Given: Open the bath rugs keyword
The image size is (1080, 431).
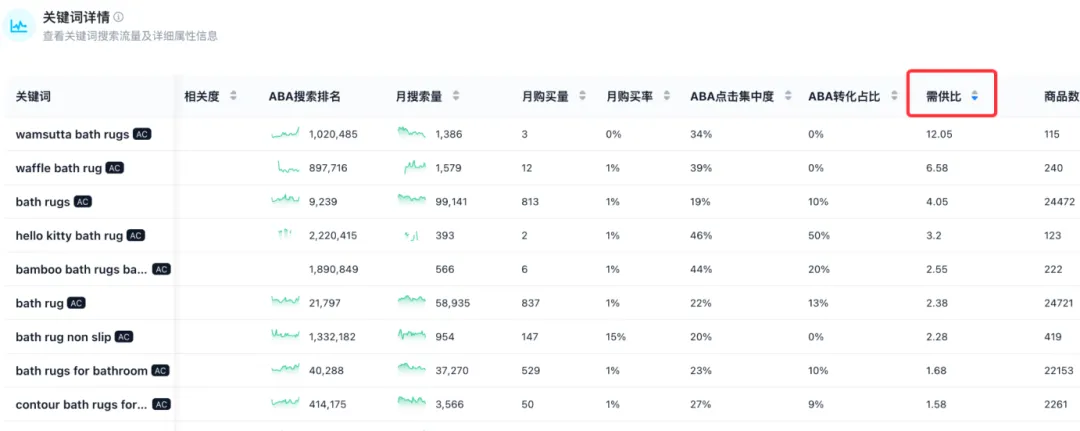Looking at the screenshot, I should [43, 202].
